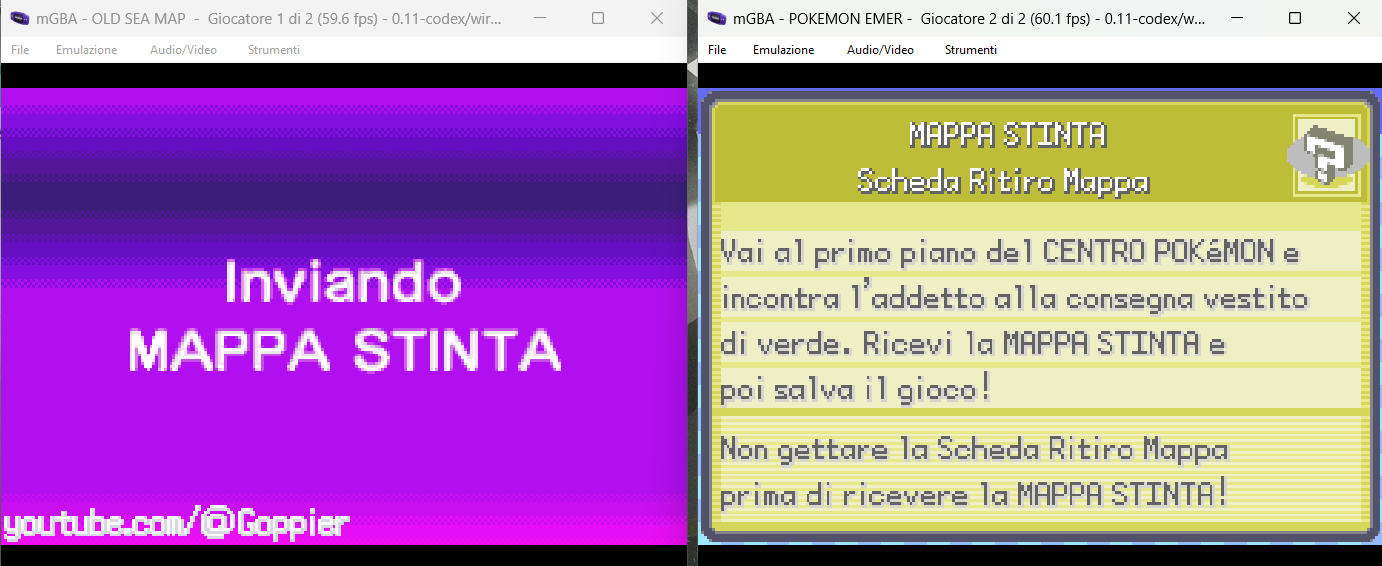Click the mGBA app icon in POKEMON EMER title bar
This screenshot has width=1382, height=566.
716,19
